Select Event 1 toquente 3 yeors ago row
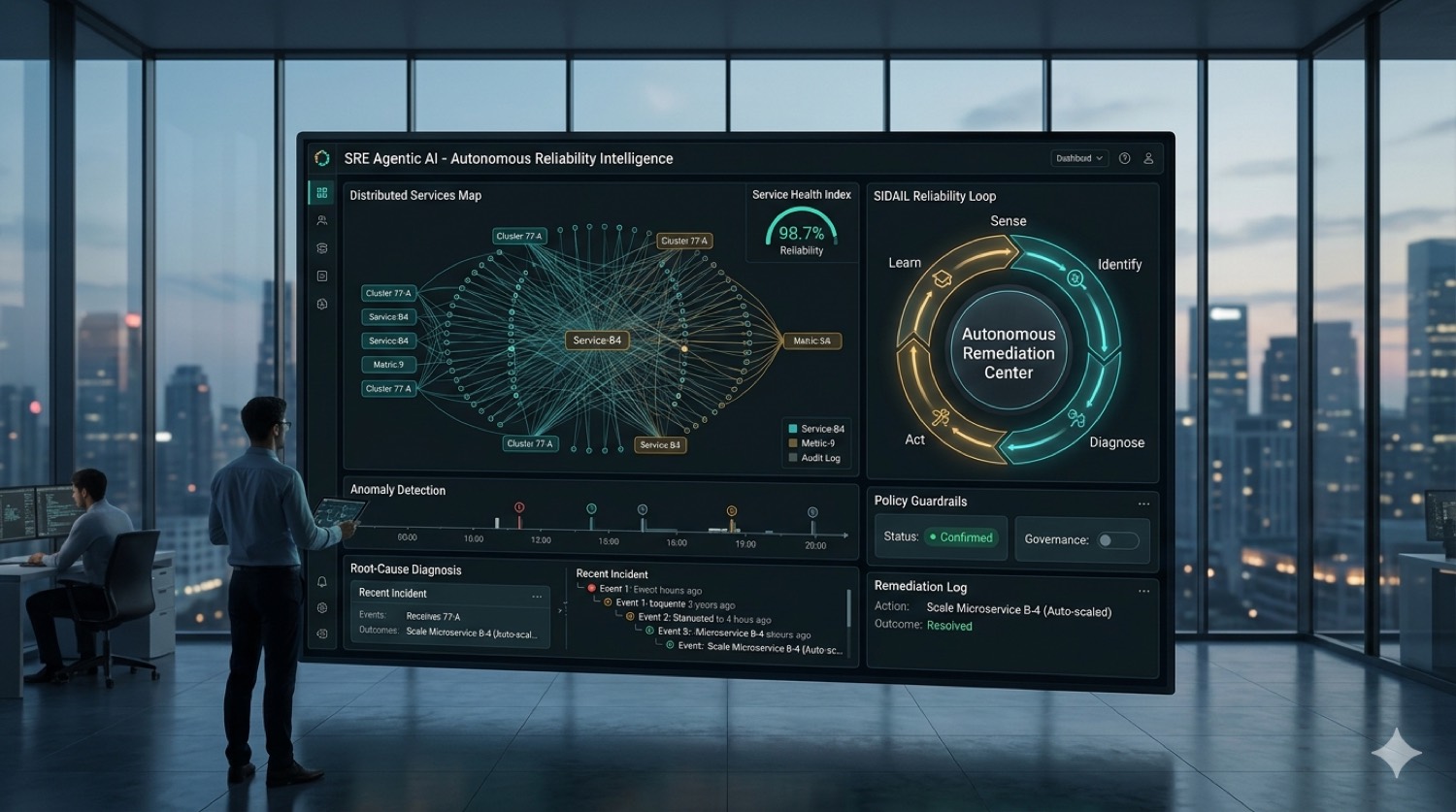The height and width of the screenshot is (812, 1456). pyautogui.click(x=675, y=603)
